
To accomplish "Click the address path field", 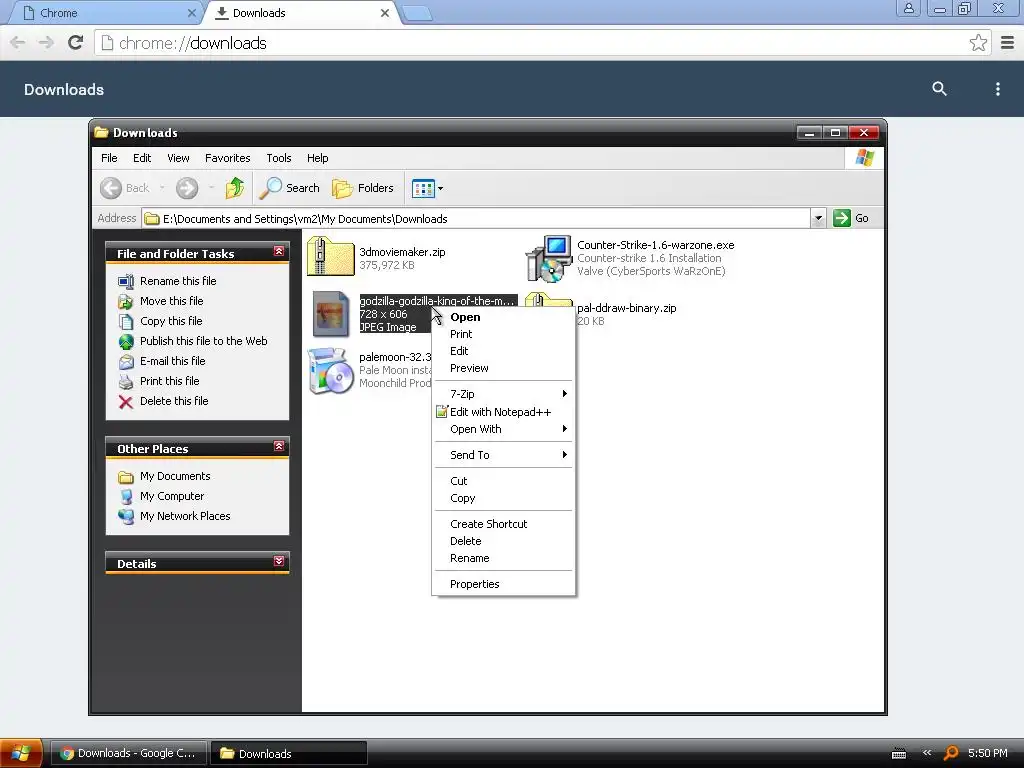I will (x=477, y=219).
